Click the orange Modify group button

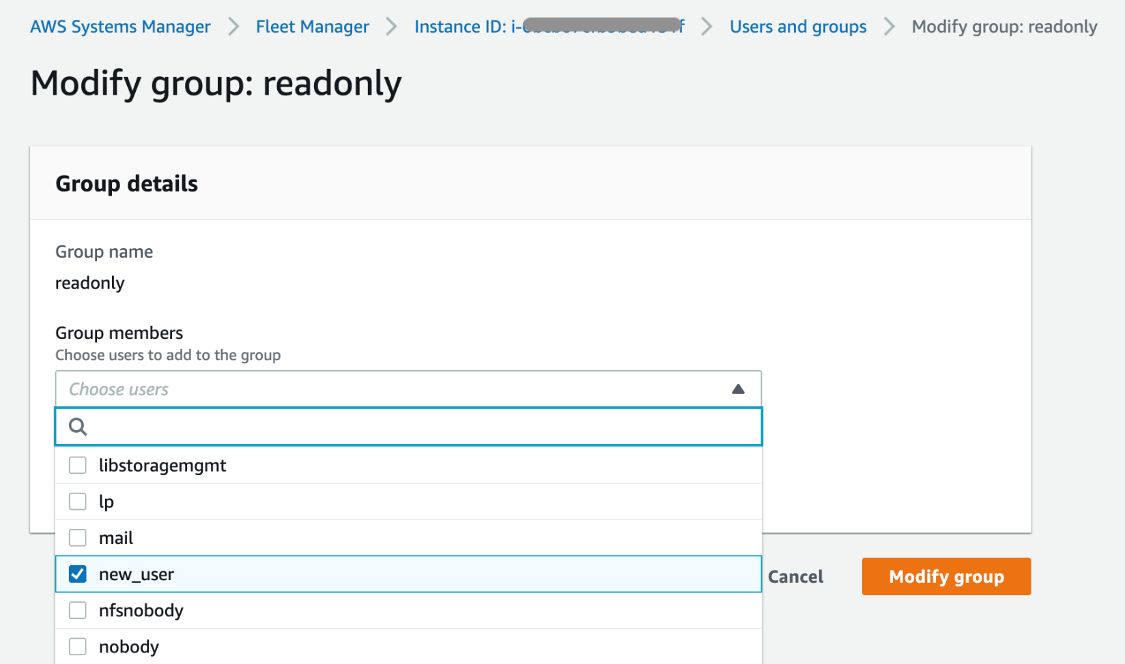[945, 576]
